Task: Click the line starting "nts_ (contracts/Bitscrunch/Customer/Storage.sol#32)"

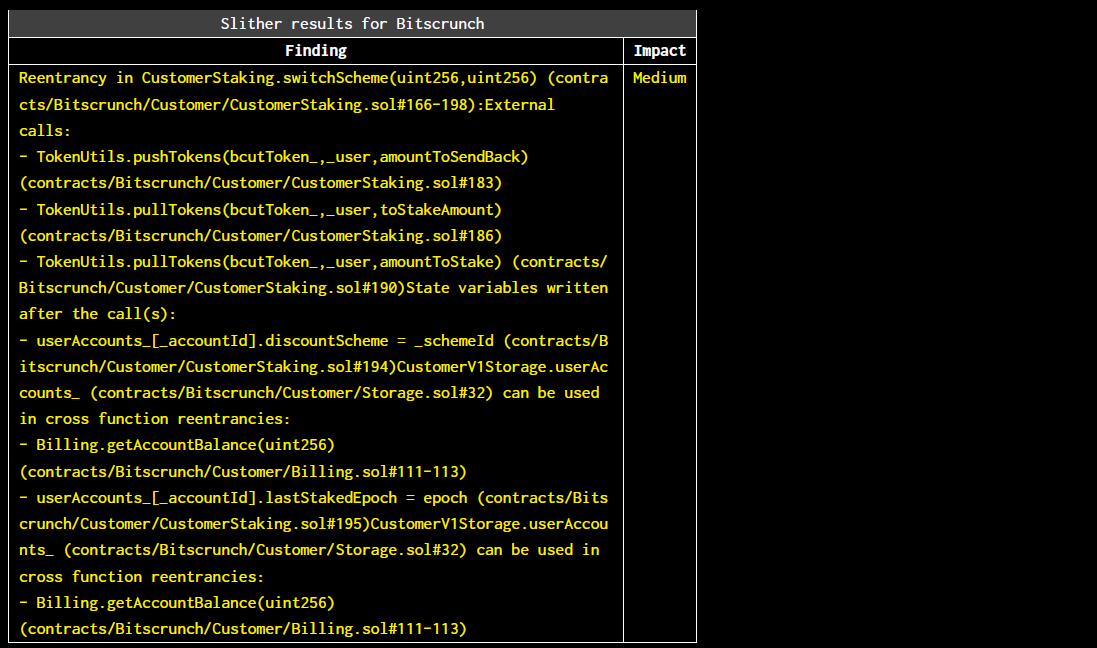Action: pyautogui.click(x=309, y=550)
